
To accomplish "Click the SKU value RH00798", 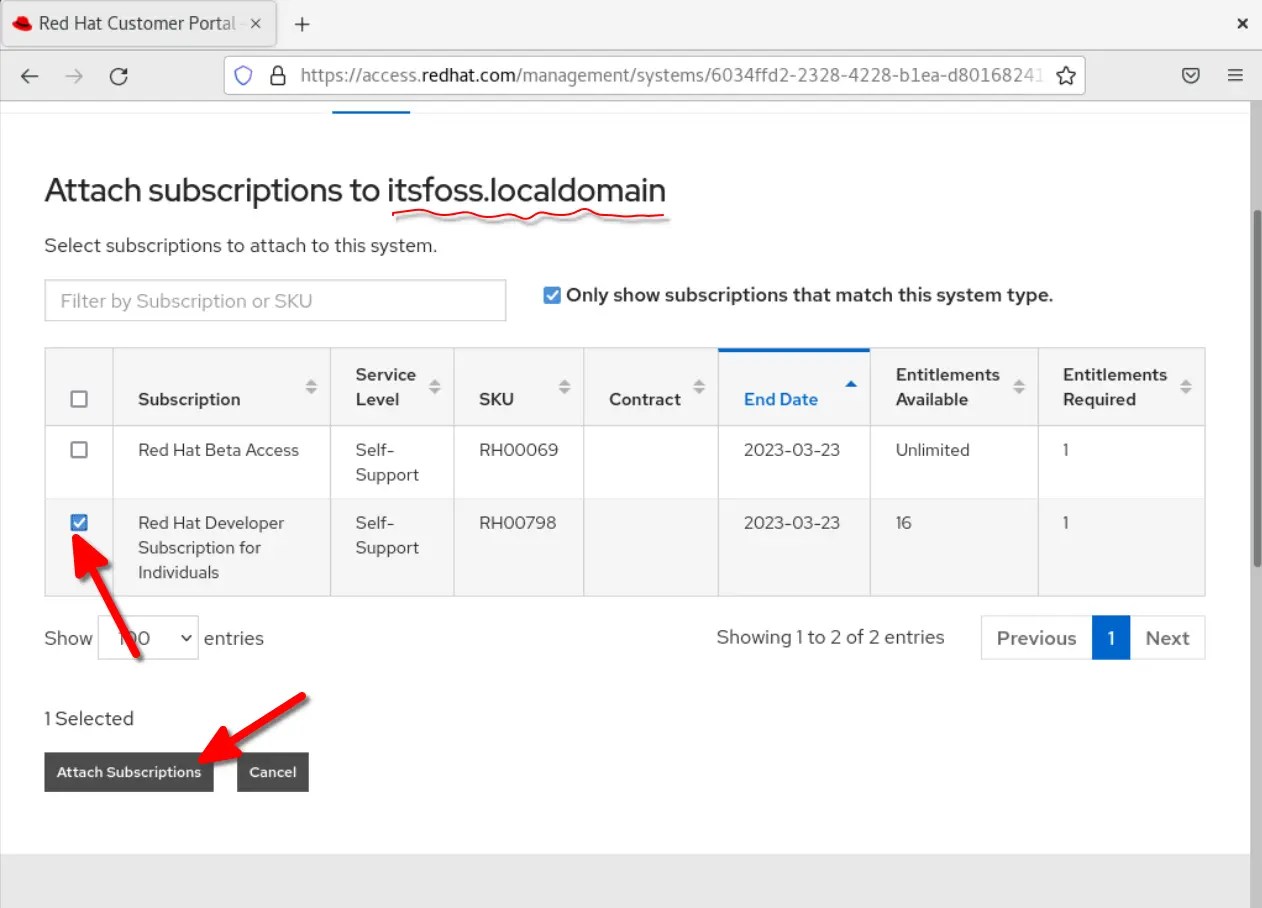I will pos(517,522).
